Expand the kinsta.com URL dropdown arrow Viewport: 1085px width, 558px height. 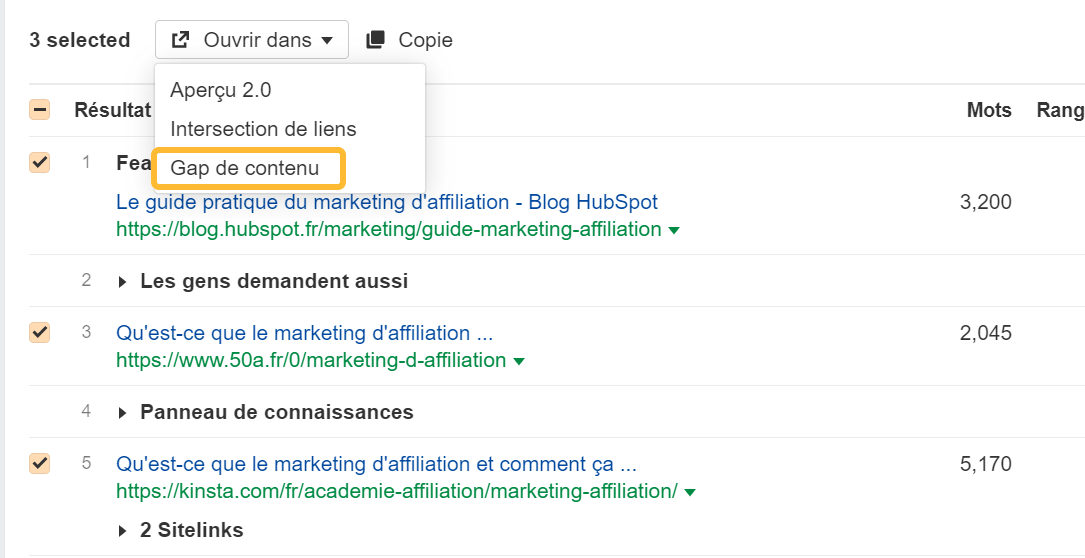point(690,492)
